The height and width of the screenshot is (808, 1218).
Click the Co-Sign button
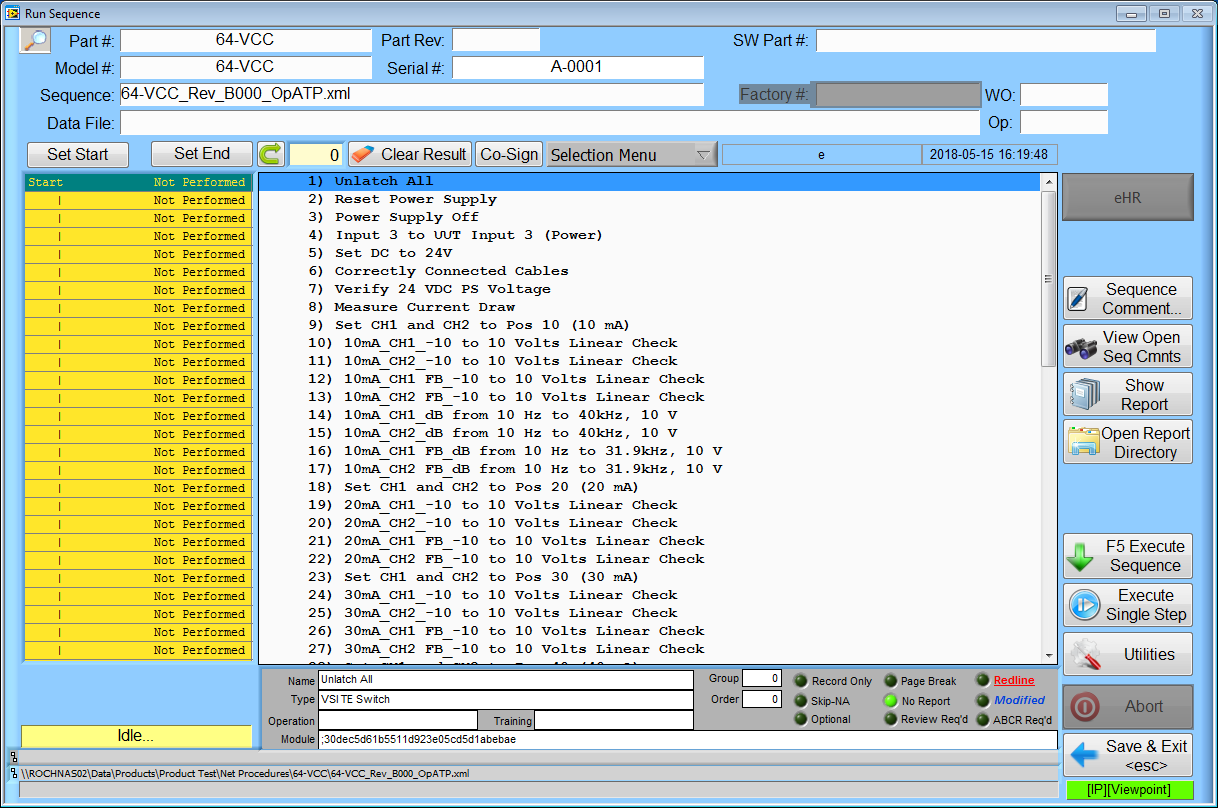(509, 154)
